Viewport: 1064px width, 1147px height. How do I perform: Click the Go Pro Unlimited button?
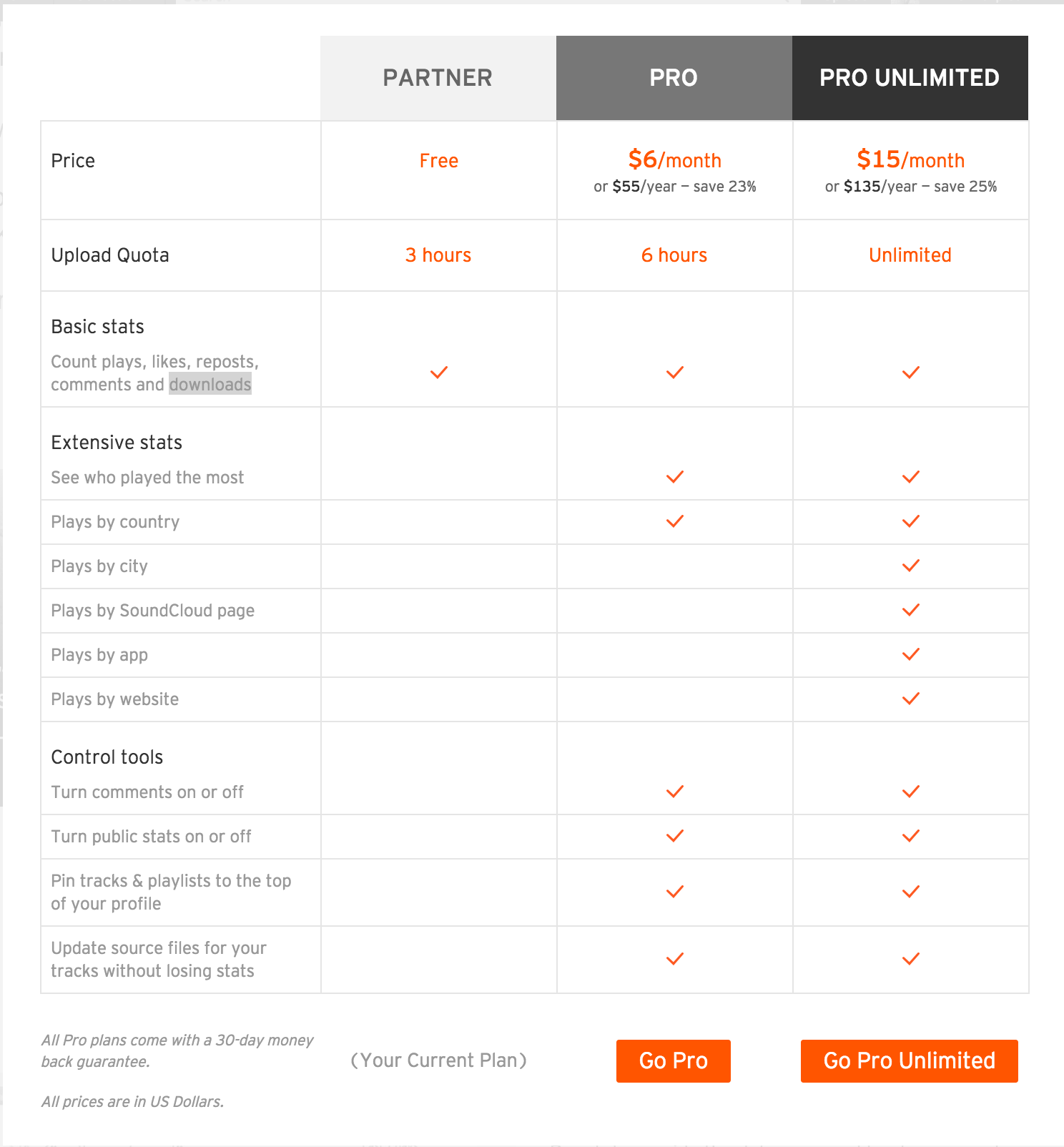click(x=910, y=1061)
